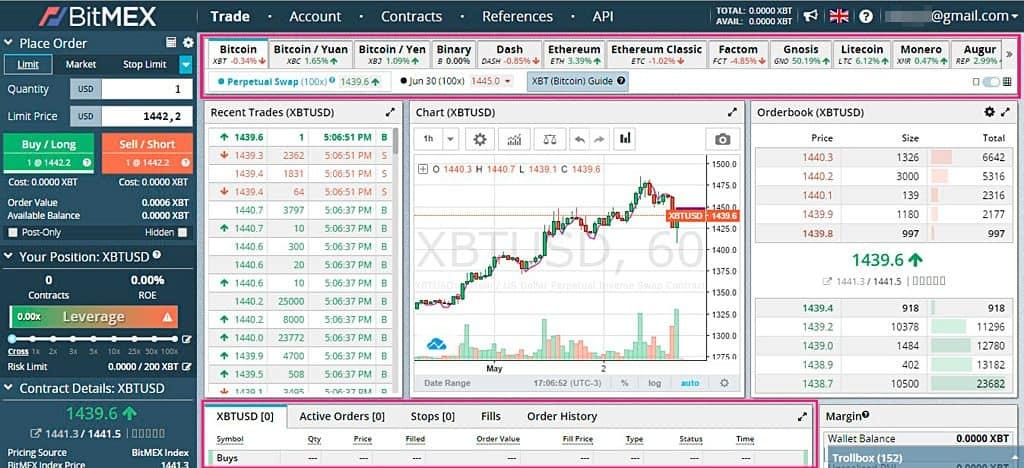Change chart bar style icon
Screen dimensions: 1024x468
[x=625, y=138]
